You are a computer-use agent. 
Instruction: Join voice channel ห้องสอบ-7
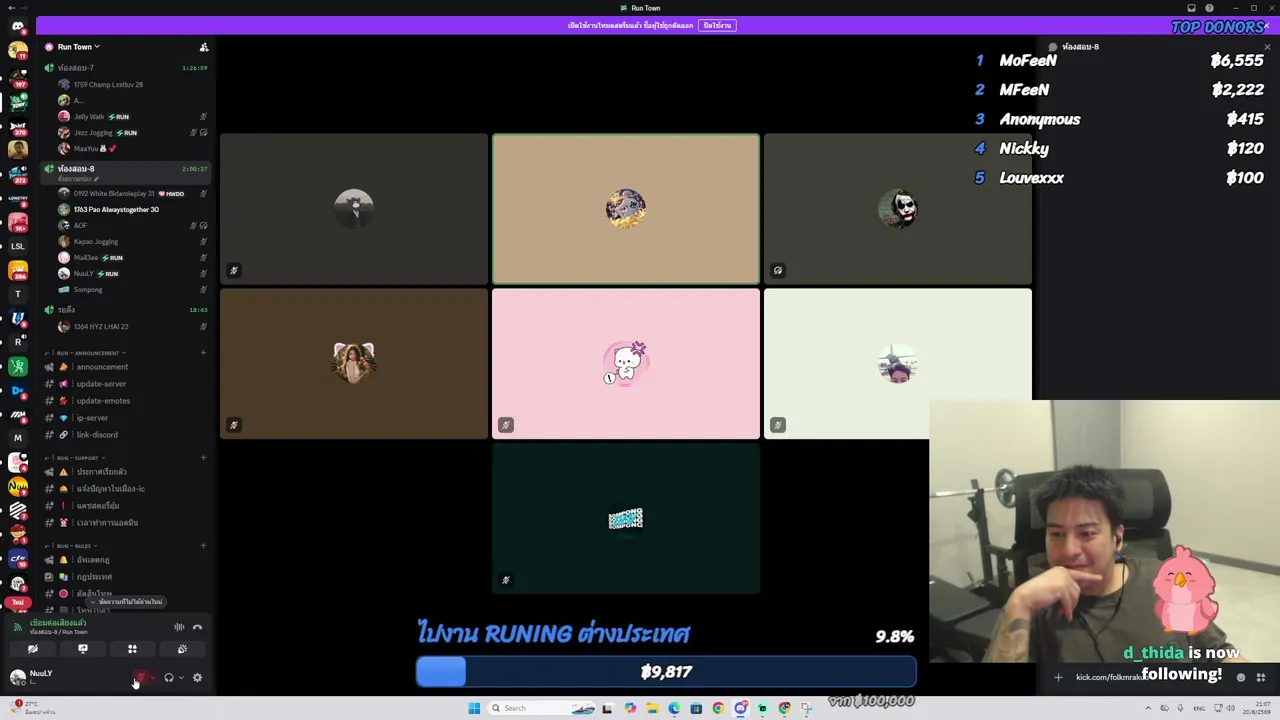125,68
